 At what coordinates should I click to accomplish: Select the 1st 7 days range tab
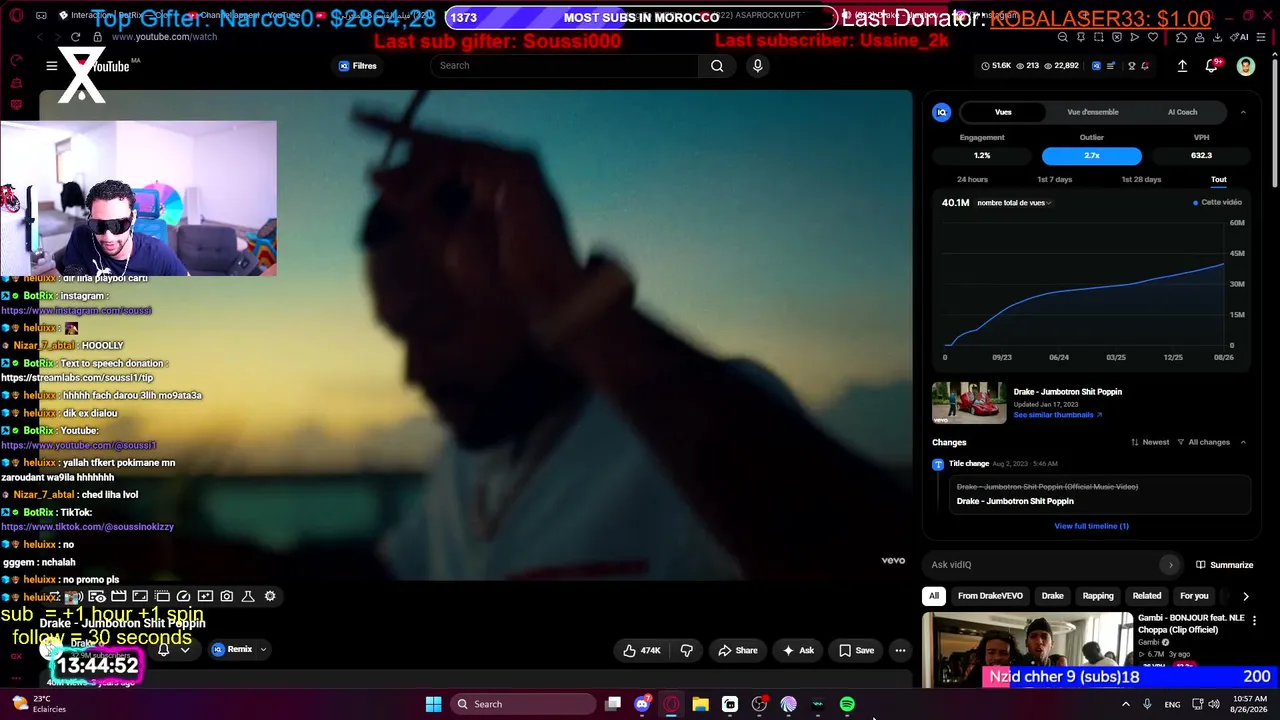click(x=1054, y=180)
